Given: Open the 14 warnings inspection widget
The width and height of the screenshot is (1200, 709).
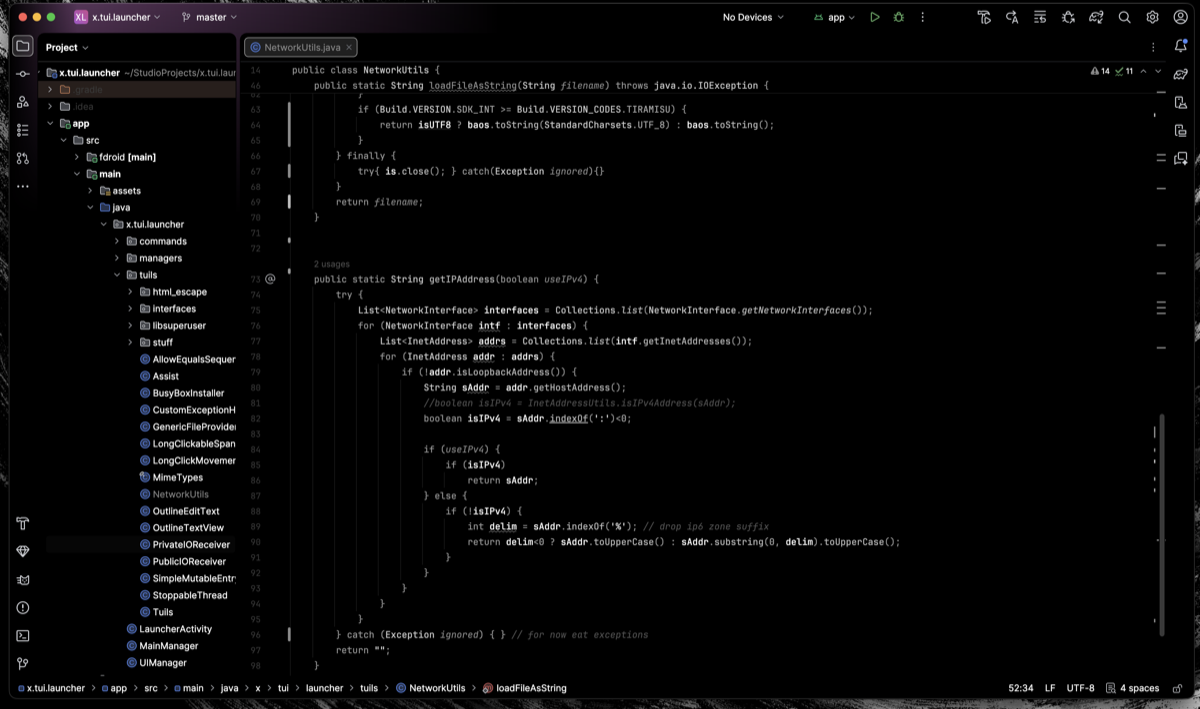Looking at the screenshot, I should coord(1100,71).
